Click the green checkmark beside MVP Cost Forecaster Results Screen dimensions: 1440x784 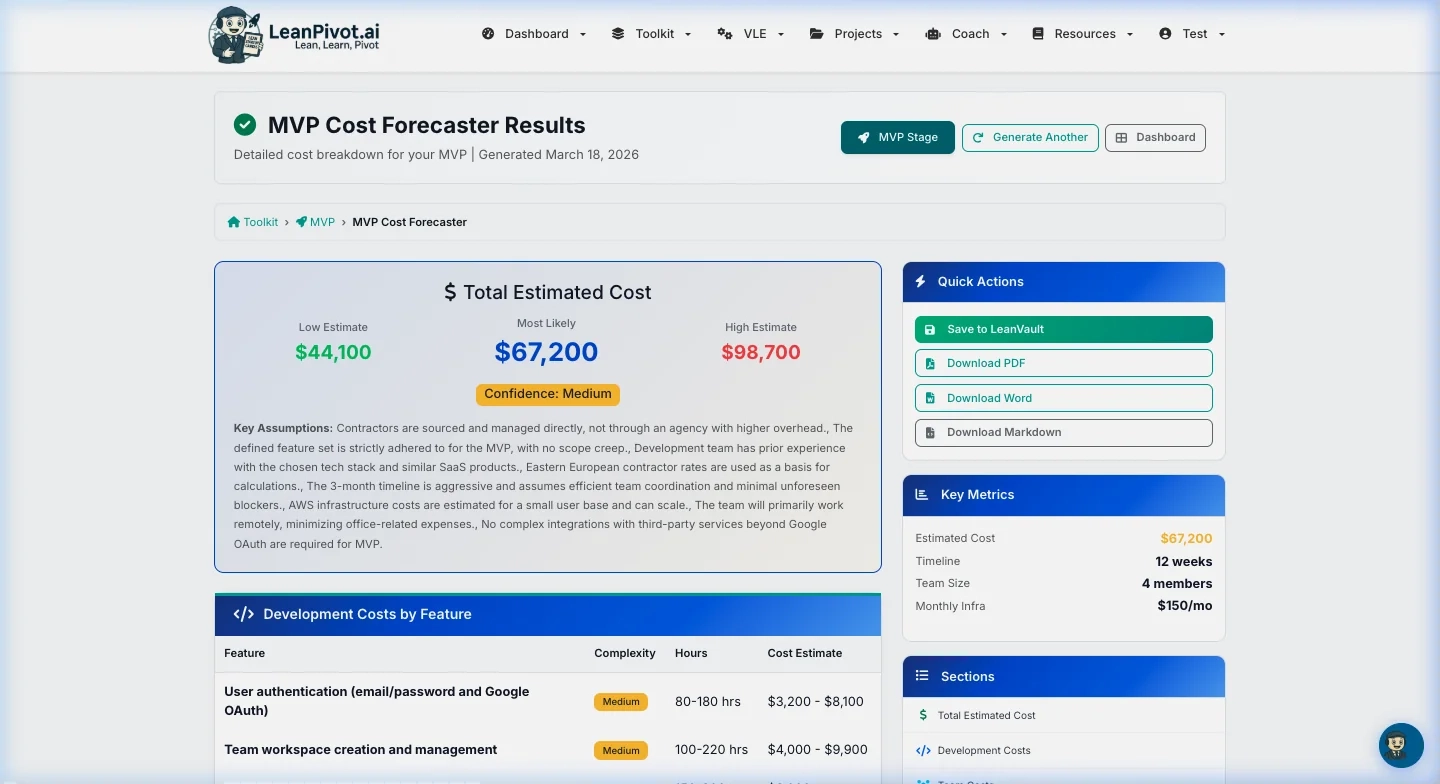click(245, 125)
